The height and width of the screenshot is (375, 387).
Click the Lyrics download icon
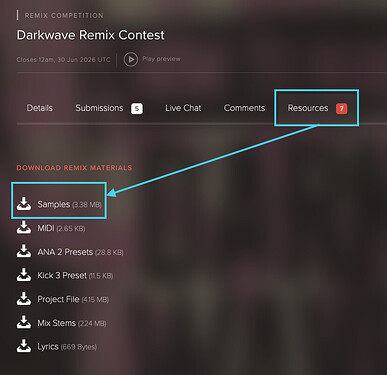click(x=24, y=346)
